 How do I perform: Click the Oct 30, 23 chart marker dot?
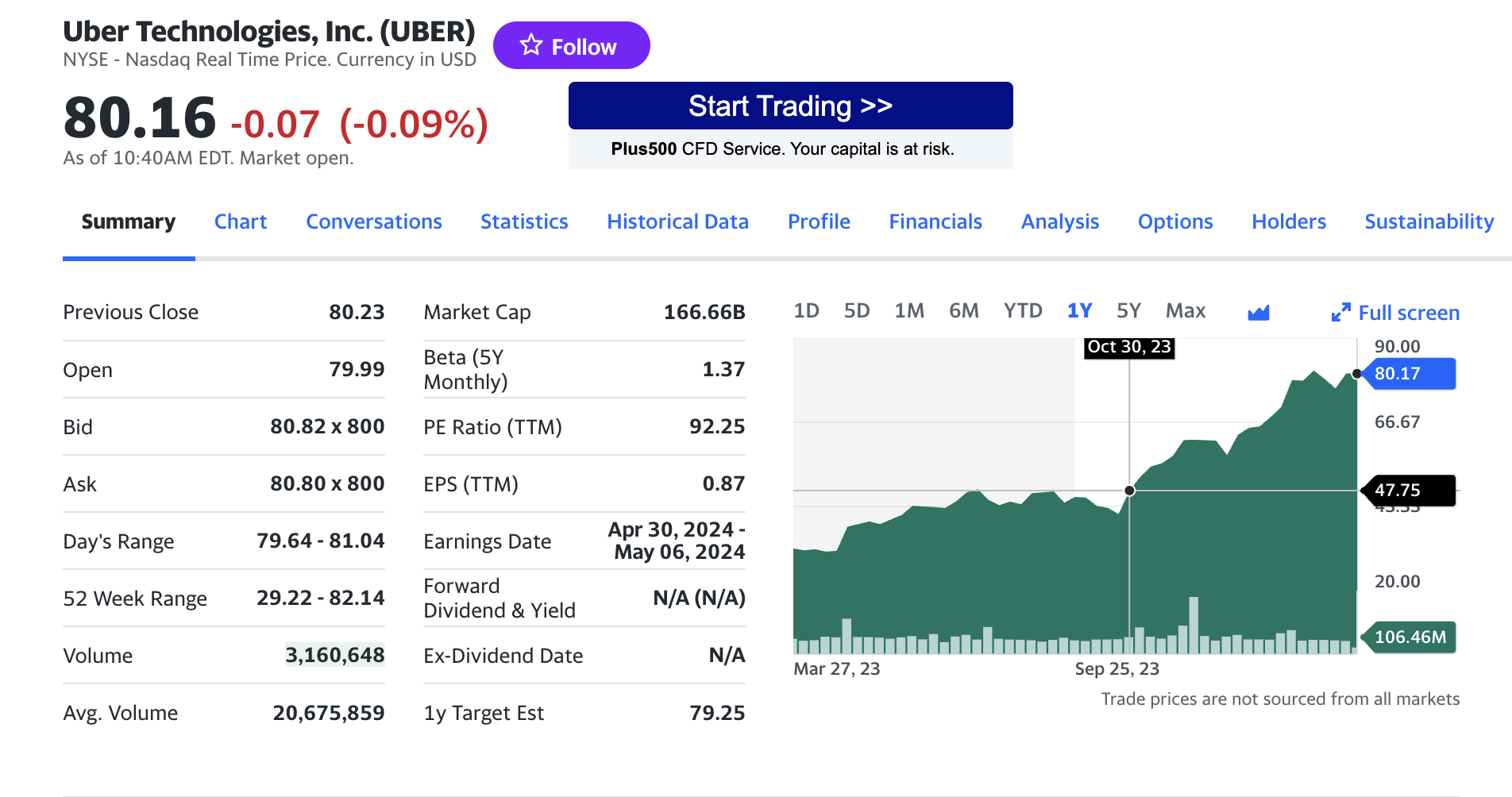[x=1129, y=491]
